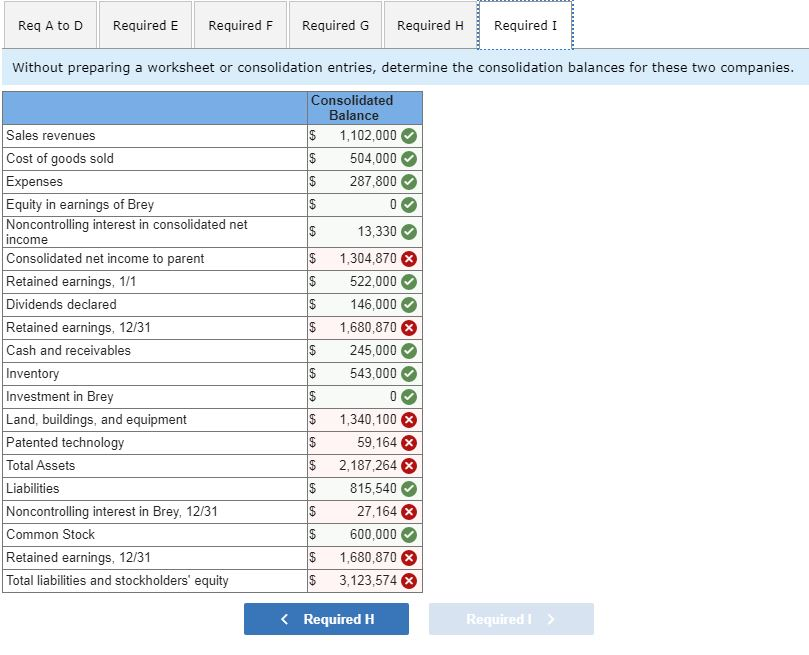Switch to the Required F tab
This screenshot has height=655, width=809.
pos(240,25)
